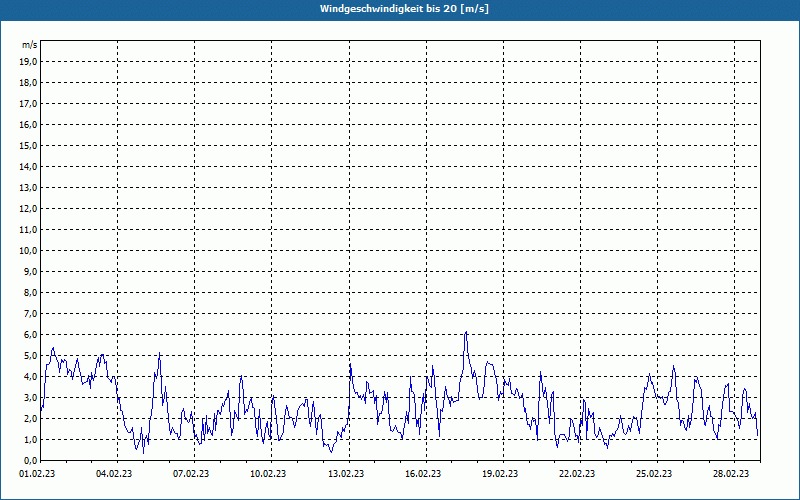Click the chart title 'Windgeschwindigkeit bis 20 [m/s]'
Image resolution: width=800 pixels, height=500 pixels.
pyautogui.click(x=404, y=9)
